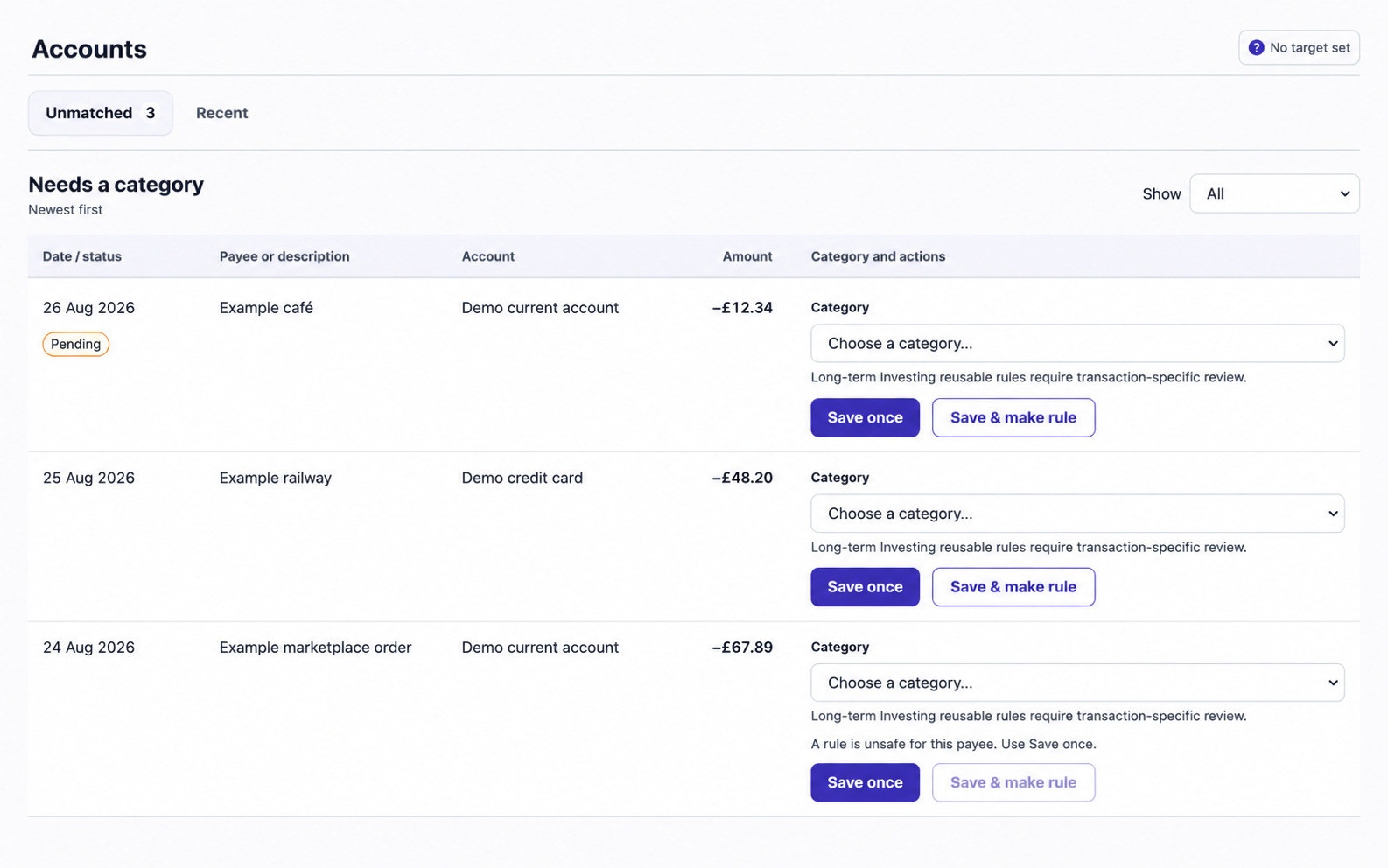Viewport: 1388px width, 868px height.
Task: Save once for Example railway transaction
Action: tap(865, 587)
